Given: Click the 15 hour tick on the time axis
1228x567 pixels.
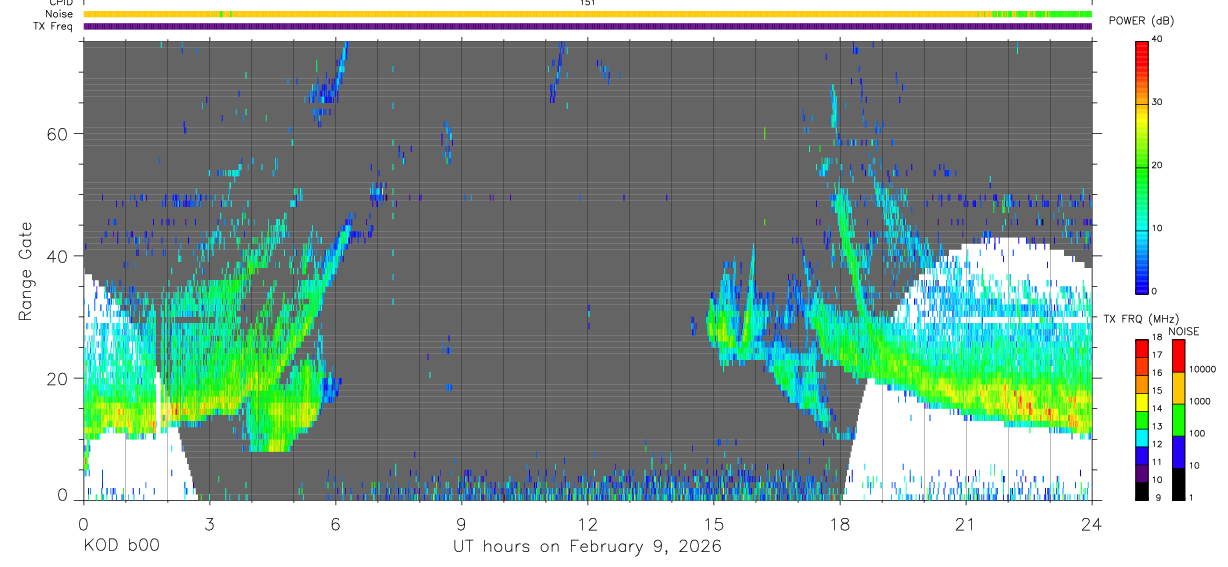Looking at the screenshot, I should coord(713,524).
